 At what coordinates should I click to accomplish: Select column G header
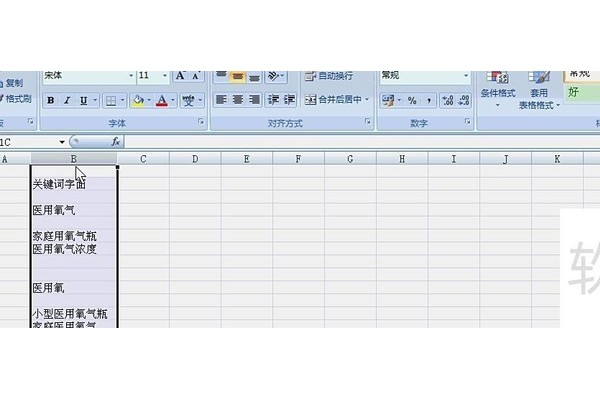350,159
